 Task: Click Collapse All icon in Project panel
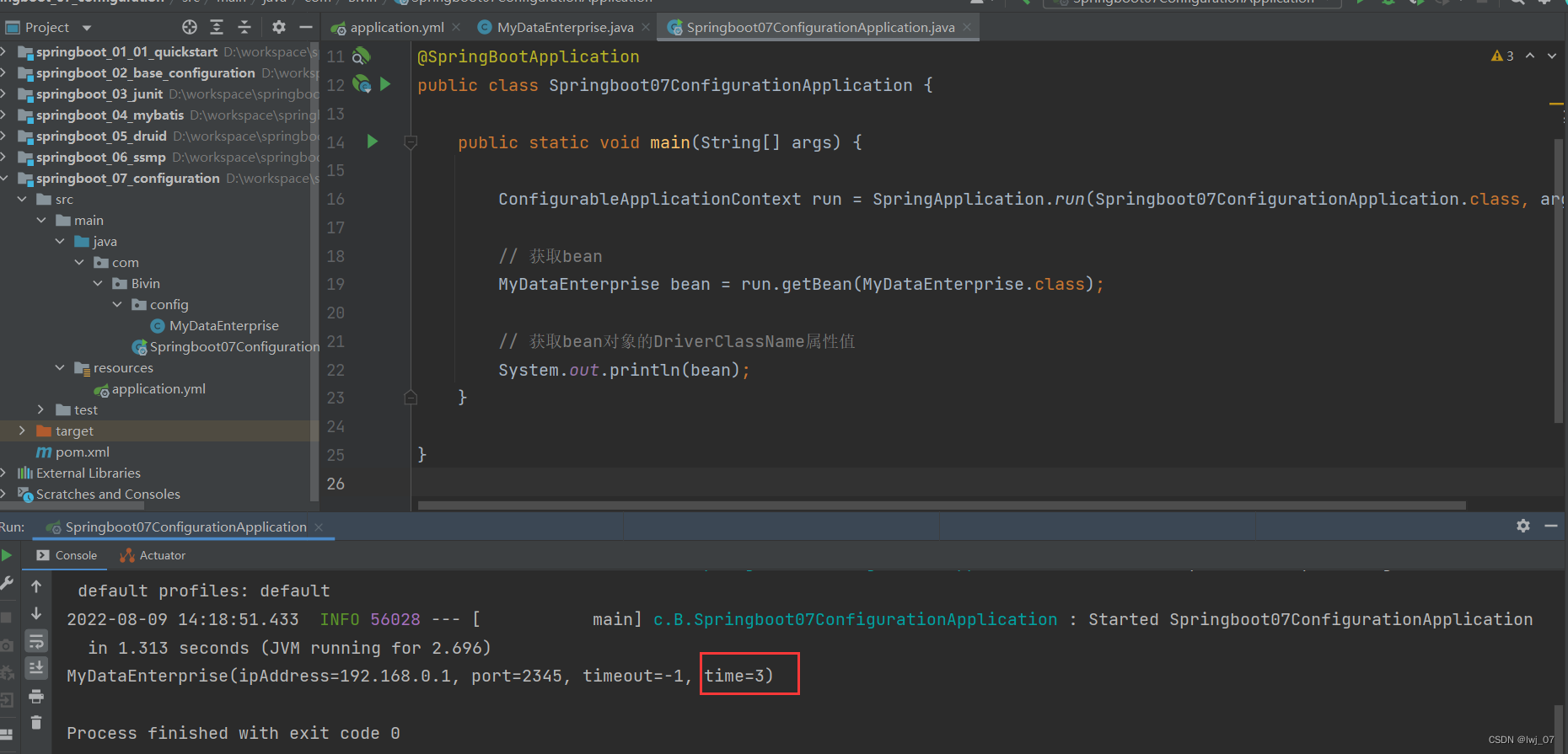244,28
